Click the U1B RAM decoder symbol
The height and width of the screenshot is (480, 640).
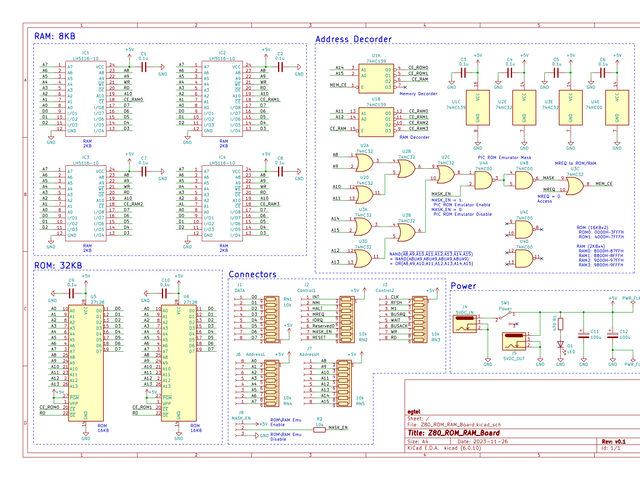pos(376,120)
